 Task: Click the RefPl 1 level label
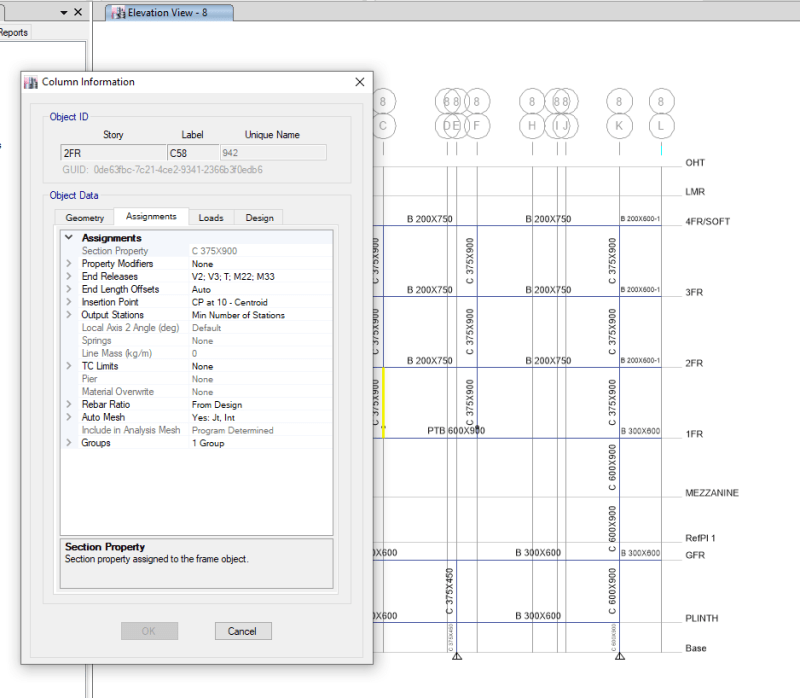point(700,538)
